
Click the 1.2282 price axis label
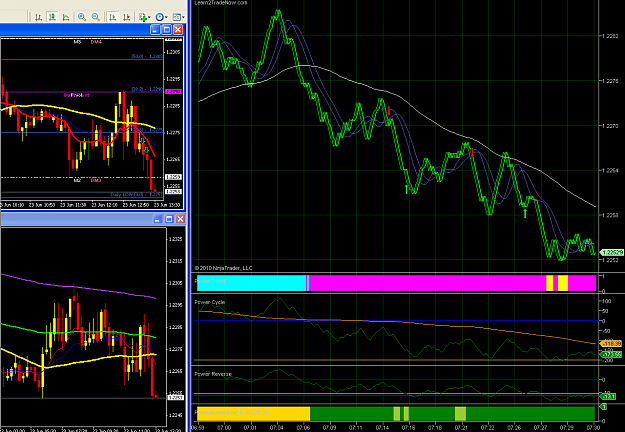point(610,36)
